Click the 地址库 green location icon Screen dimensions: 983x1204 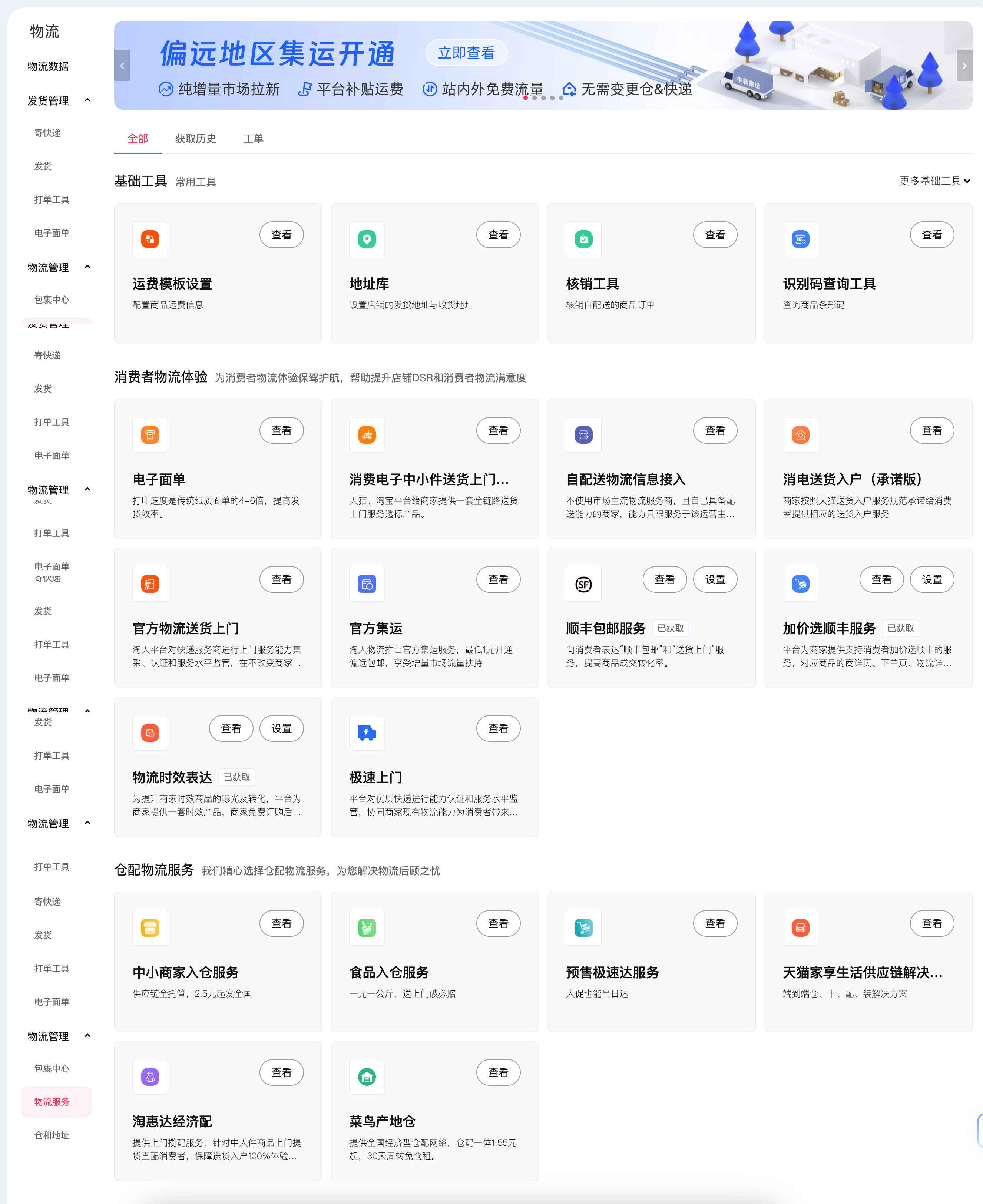coord(367,239)
